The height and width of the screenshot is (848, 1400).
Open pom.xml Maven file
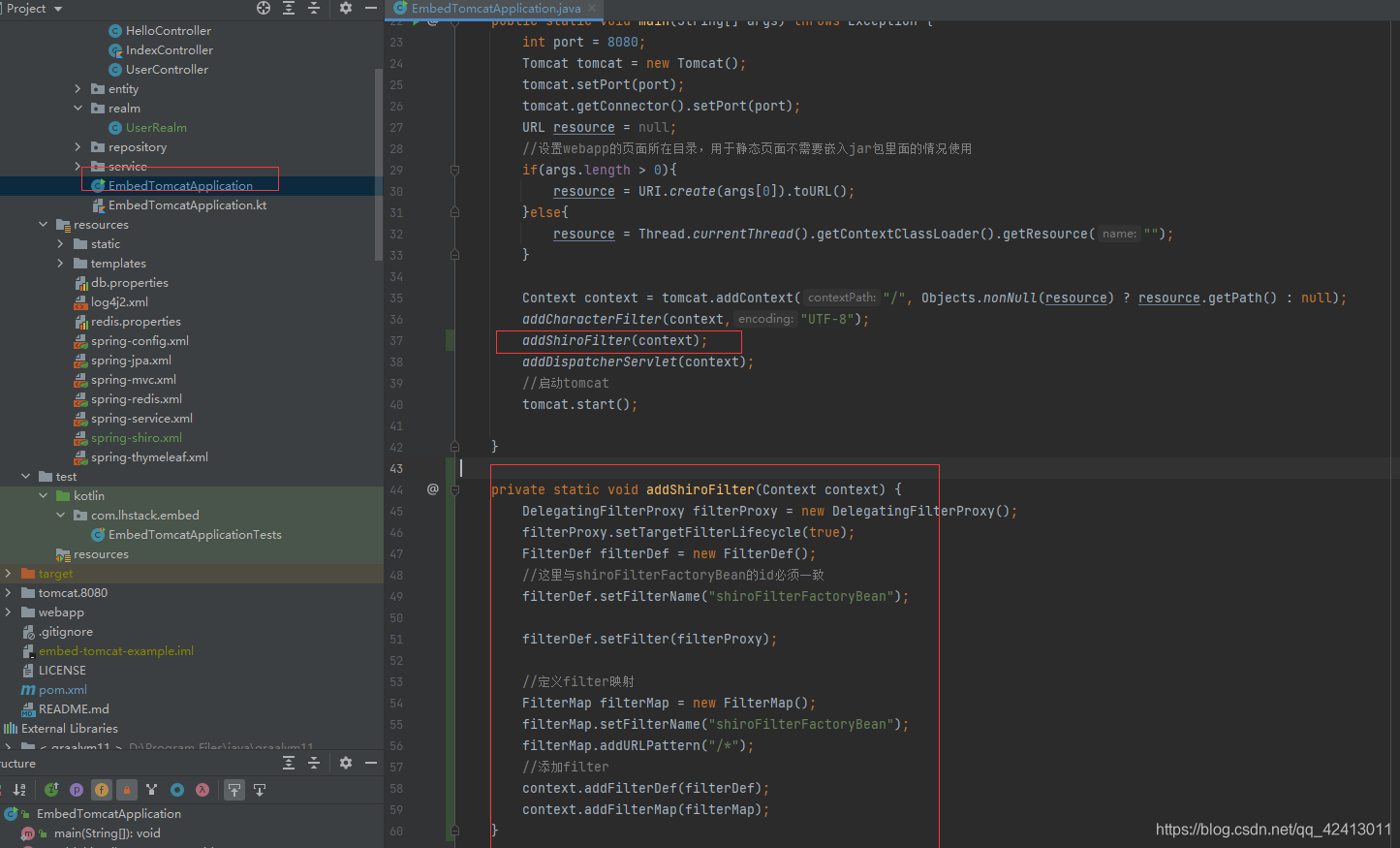point(62,690)
